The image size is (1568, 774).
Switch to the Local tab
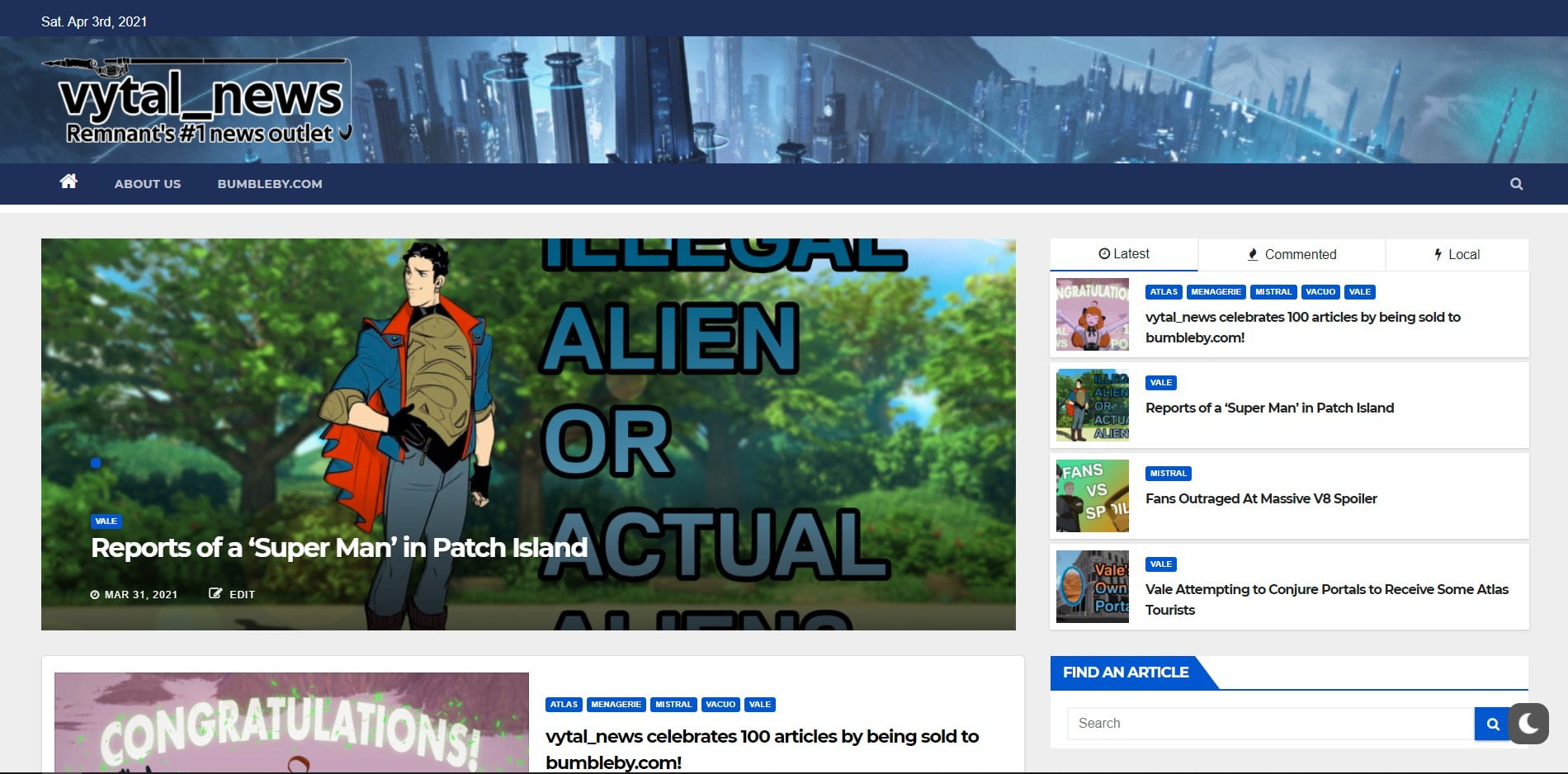[x=1457, y=254]
